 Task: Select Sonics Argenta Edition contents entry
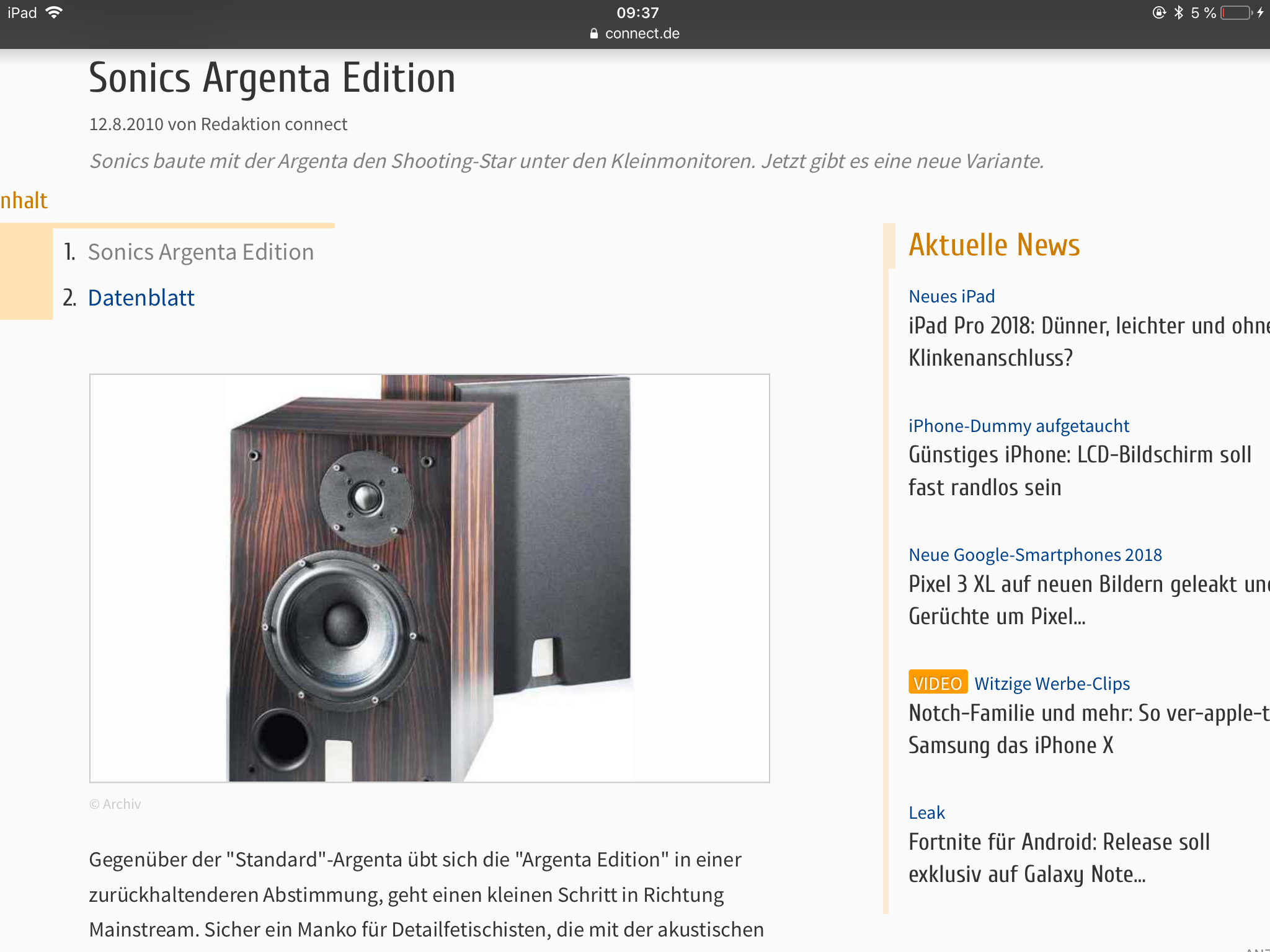coord(201,252)
